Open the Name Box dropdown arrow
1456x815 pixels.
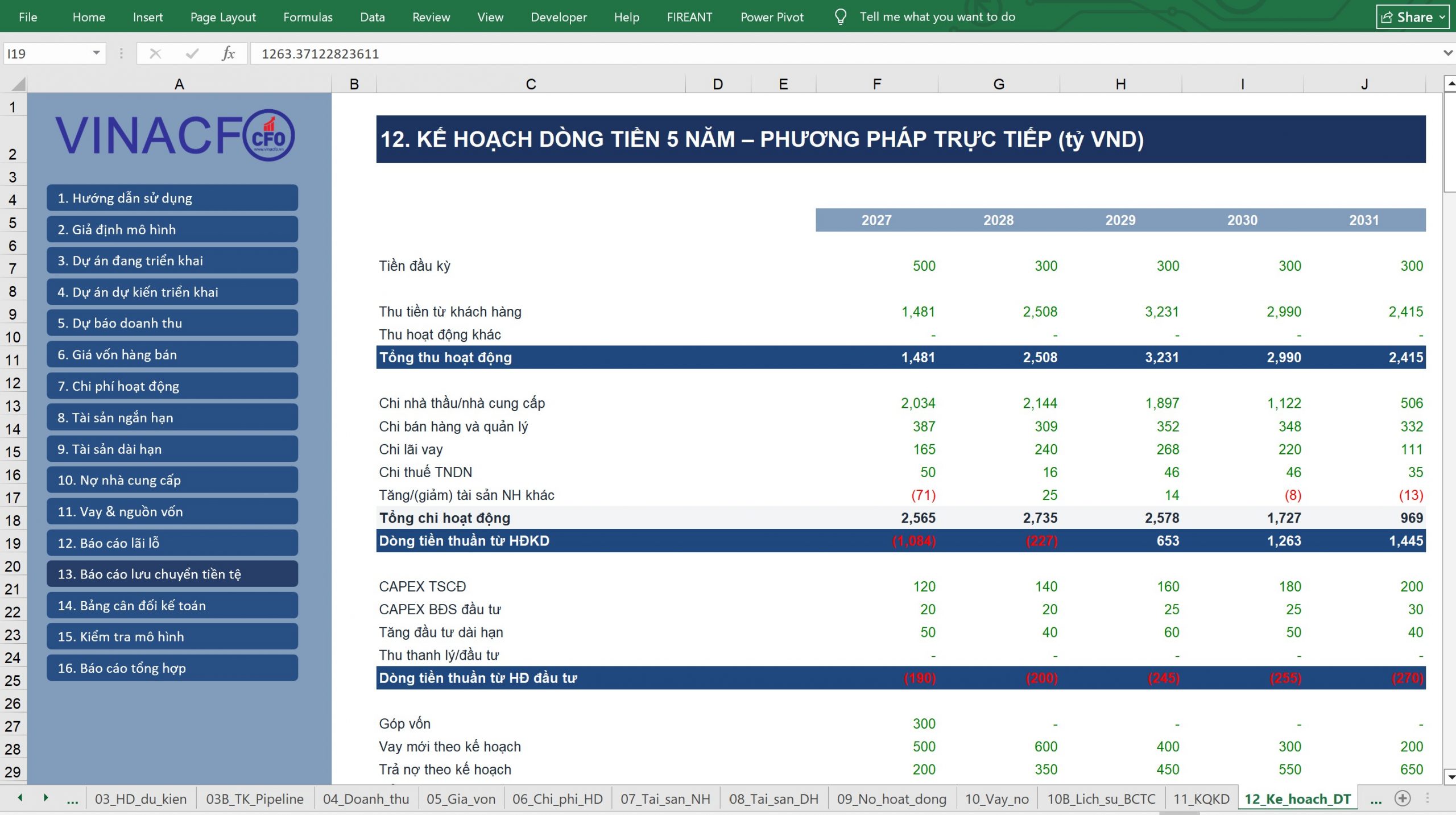(x=96, y=53)
